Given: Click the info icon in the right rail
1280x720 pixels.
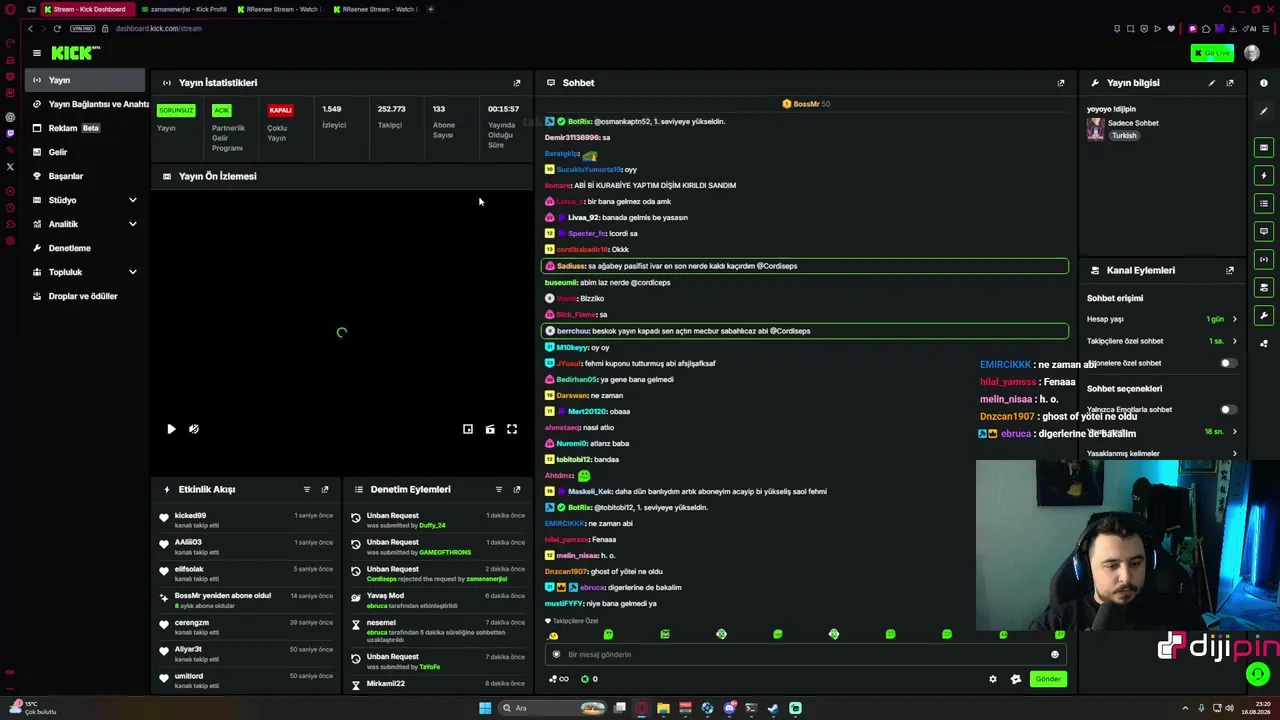Looking at the screenshot, I should coord(1264,83).
